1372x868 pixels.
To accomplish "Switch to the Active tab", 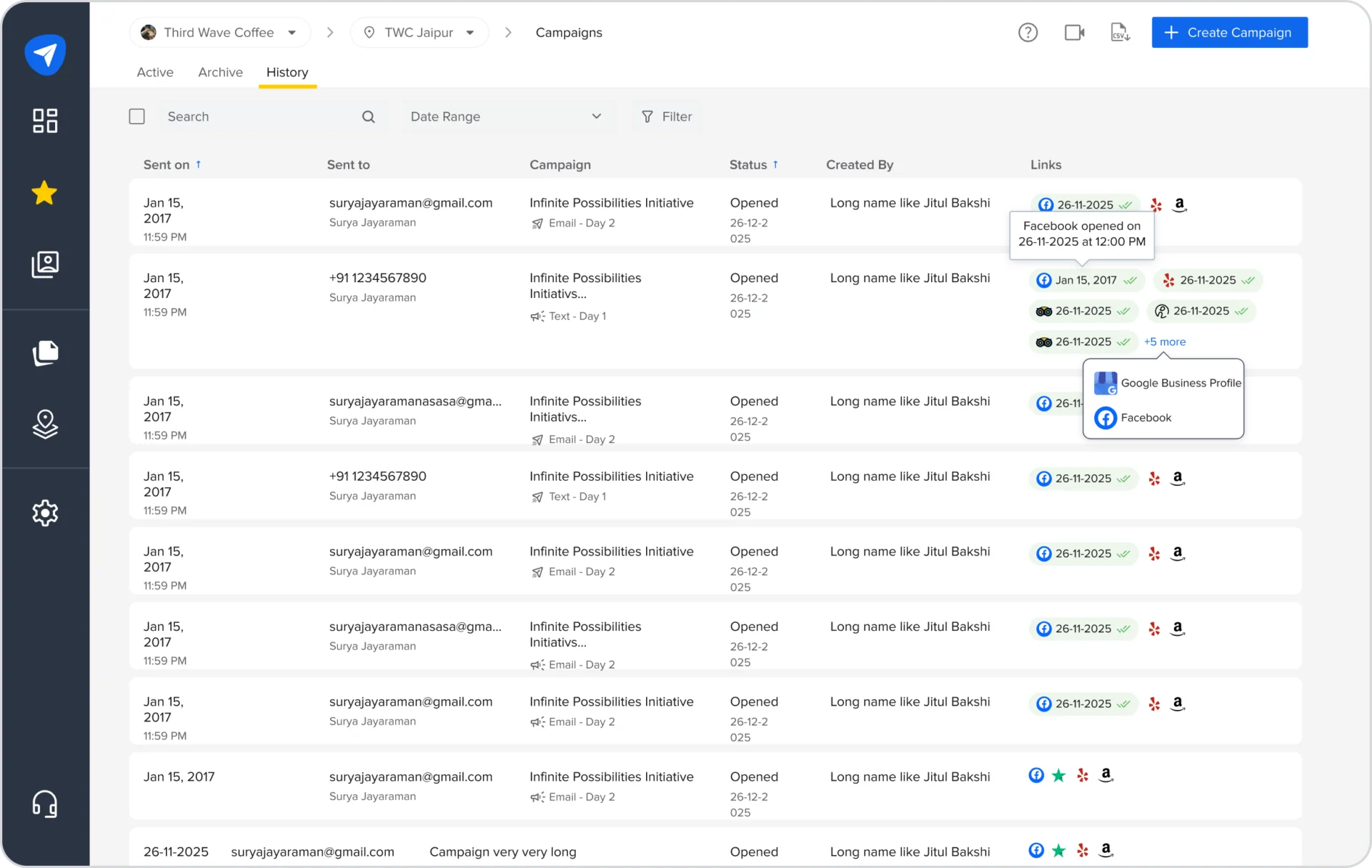I will [155, 72].
